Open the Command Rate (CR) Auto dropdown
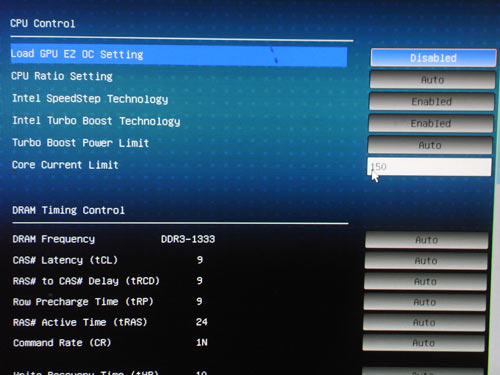The height and width of the screenshot is (375, 500). [x=423, y=343]
